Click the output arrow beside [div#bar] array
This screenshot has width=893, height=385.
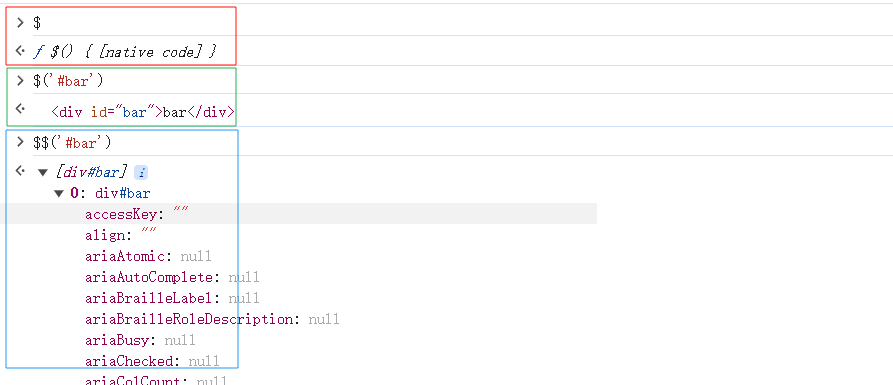pos(21,170)
